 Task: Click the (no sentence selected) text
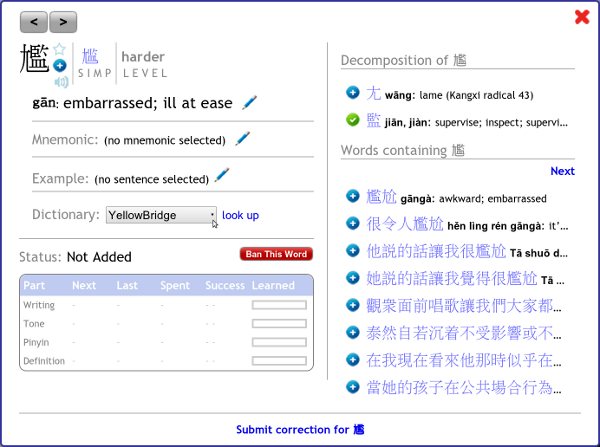coord(152,179)
